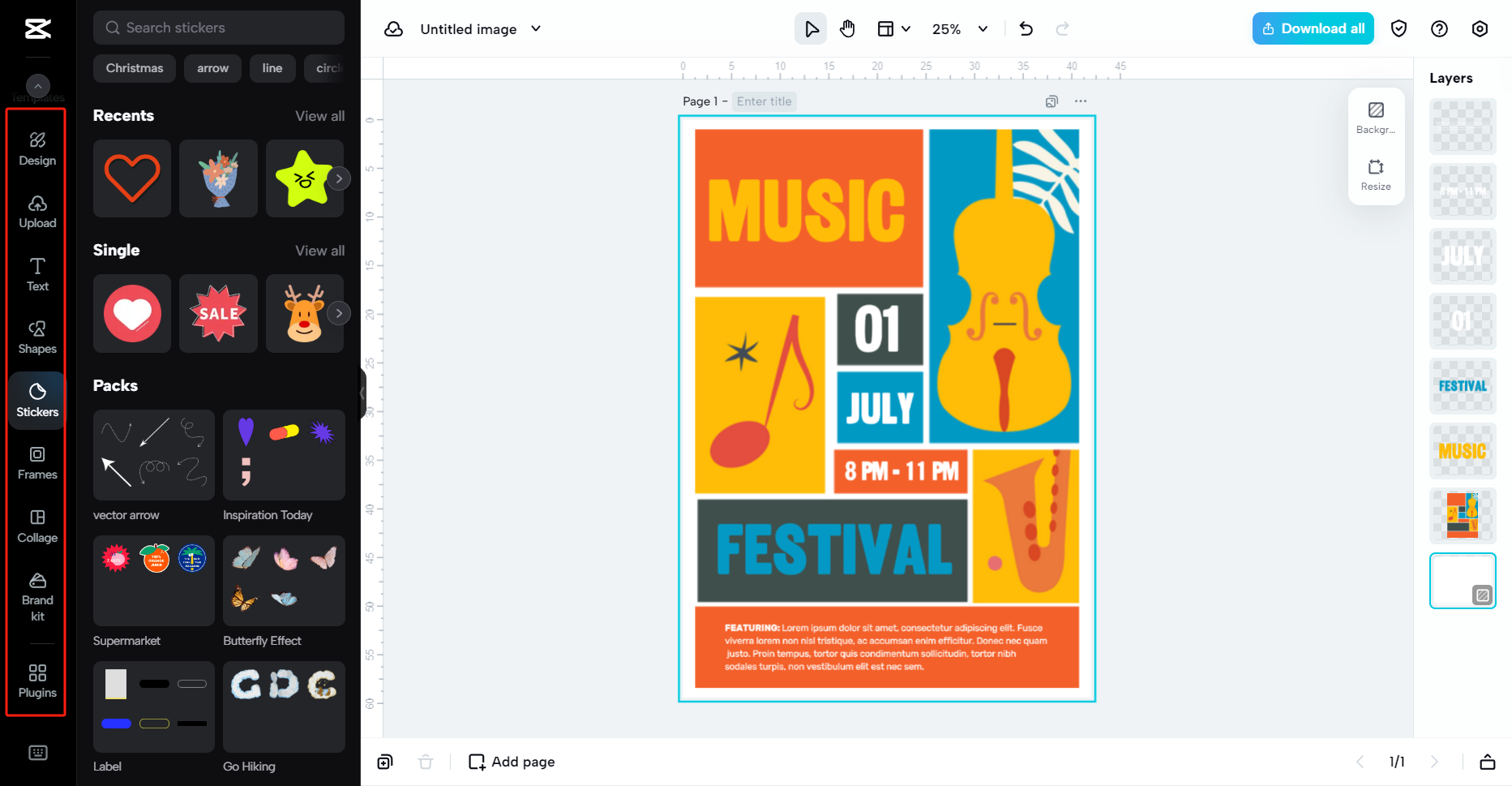This screenshot has height=786, width=1512.
Task: Open the Resize tool
Action: tap(1376, 174)
